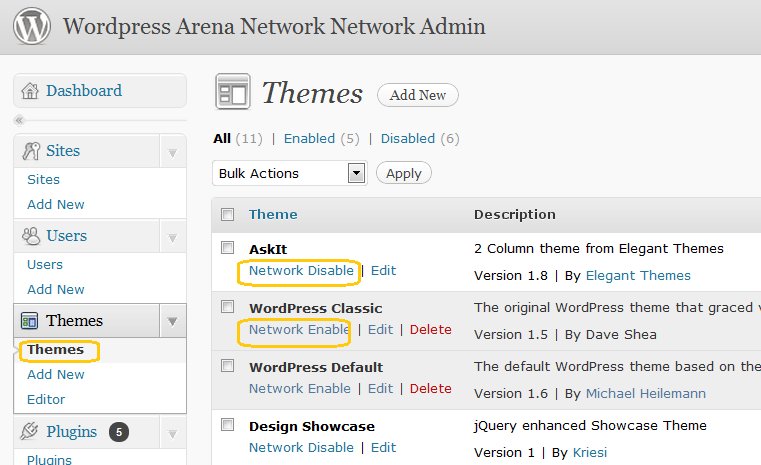Click the Description column header
Viewport: 761px width, 465px height.
[515, 215]
